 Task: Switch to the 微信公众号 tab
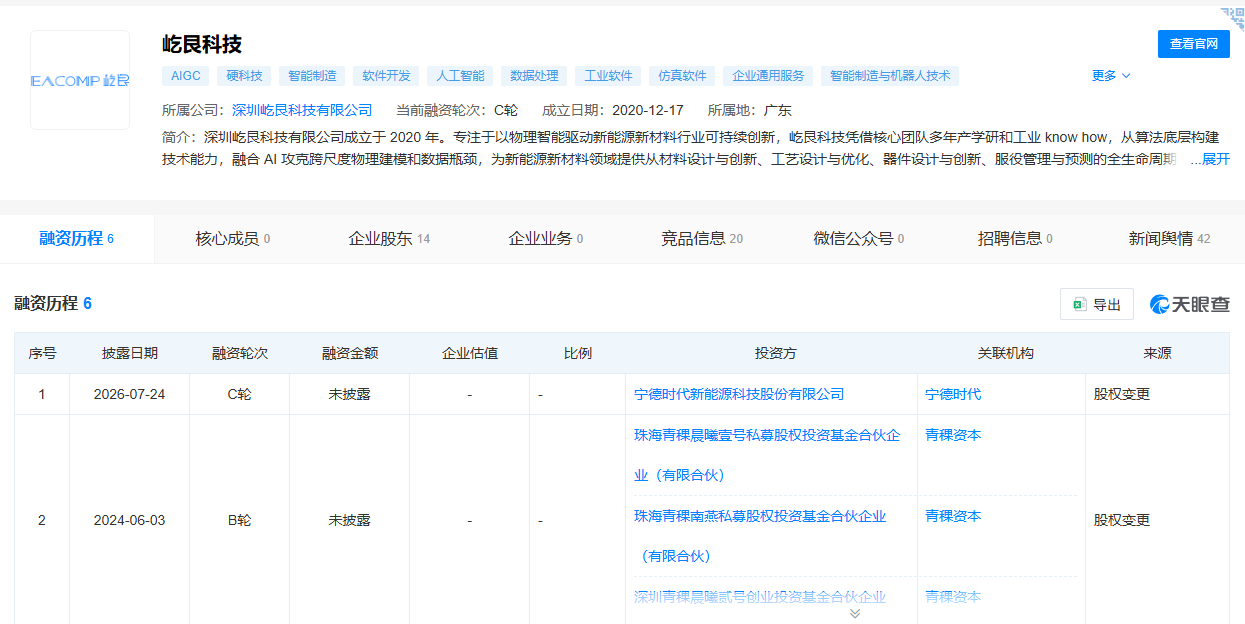click(x=859, y=239)
